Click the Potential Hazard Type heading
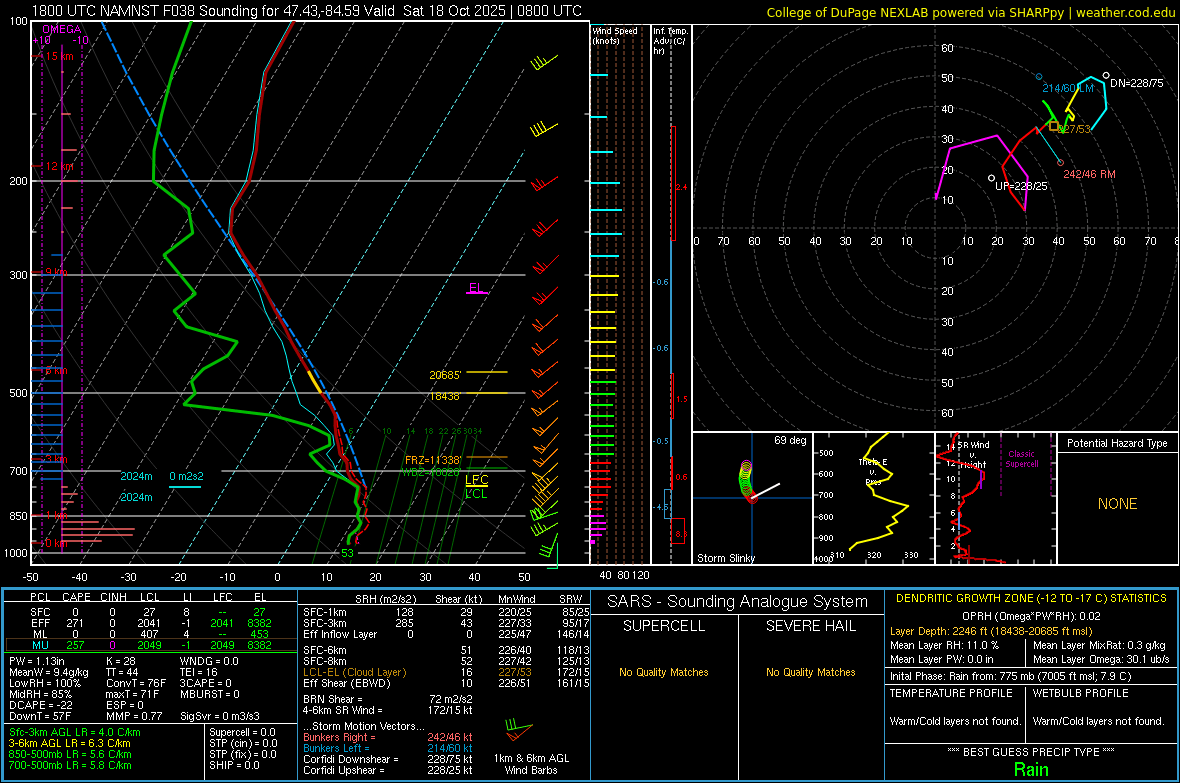Screen dimensions: 1180x783 coord(1117,443)
